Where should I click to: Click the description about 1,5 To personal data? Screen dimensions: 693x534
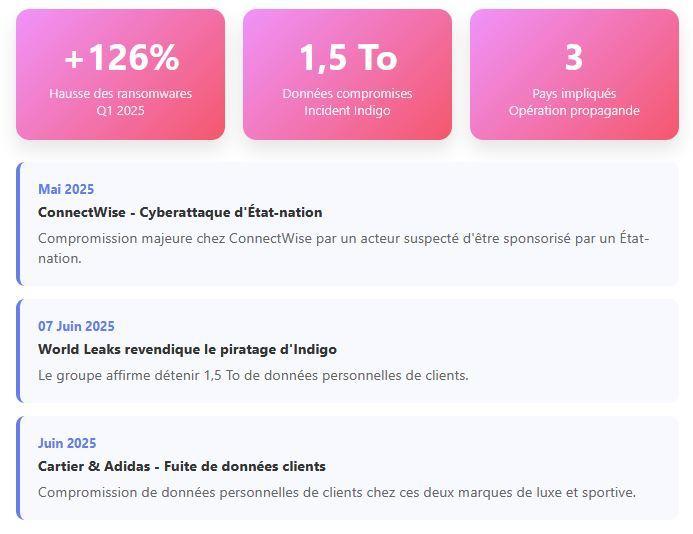pyautogui.click(x=253, y=376)
